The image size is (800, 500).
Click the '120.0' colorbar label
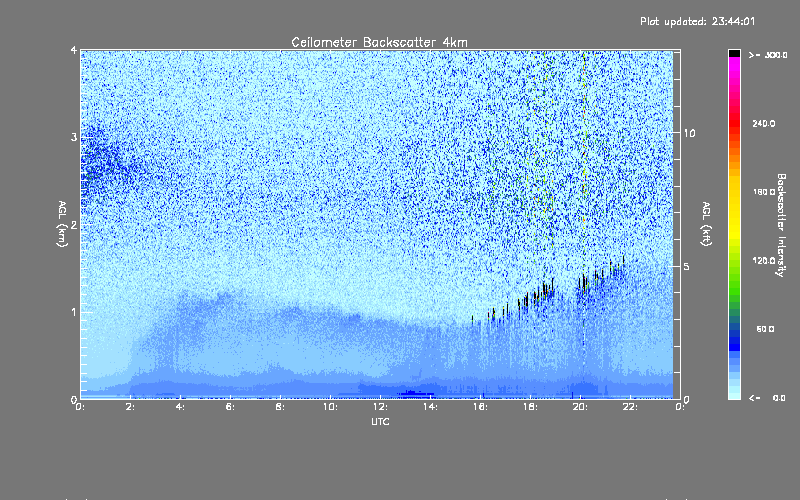coord(764,260)
